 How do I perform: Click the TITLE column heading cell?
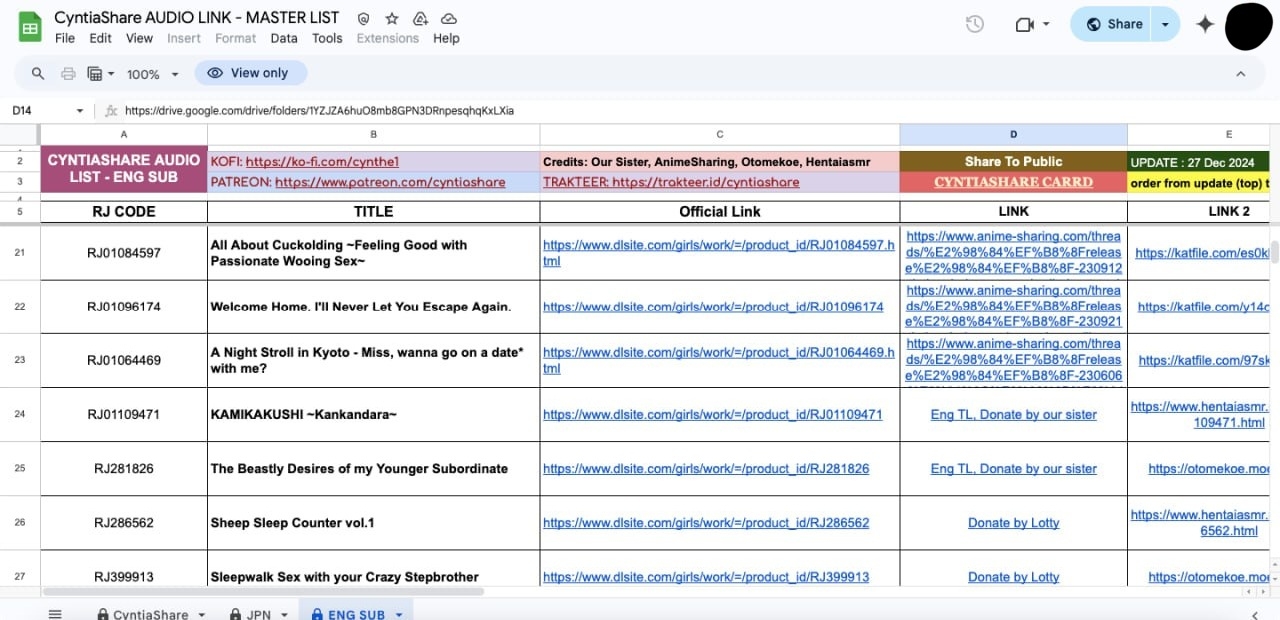(x=373, y=211)
